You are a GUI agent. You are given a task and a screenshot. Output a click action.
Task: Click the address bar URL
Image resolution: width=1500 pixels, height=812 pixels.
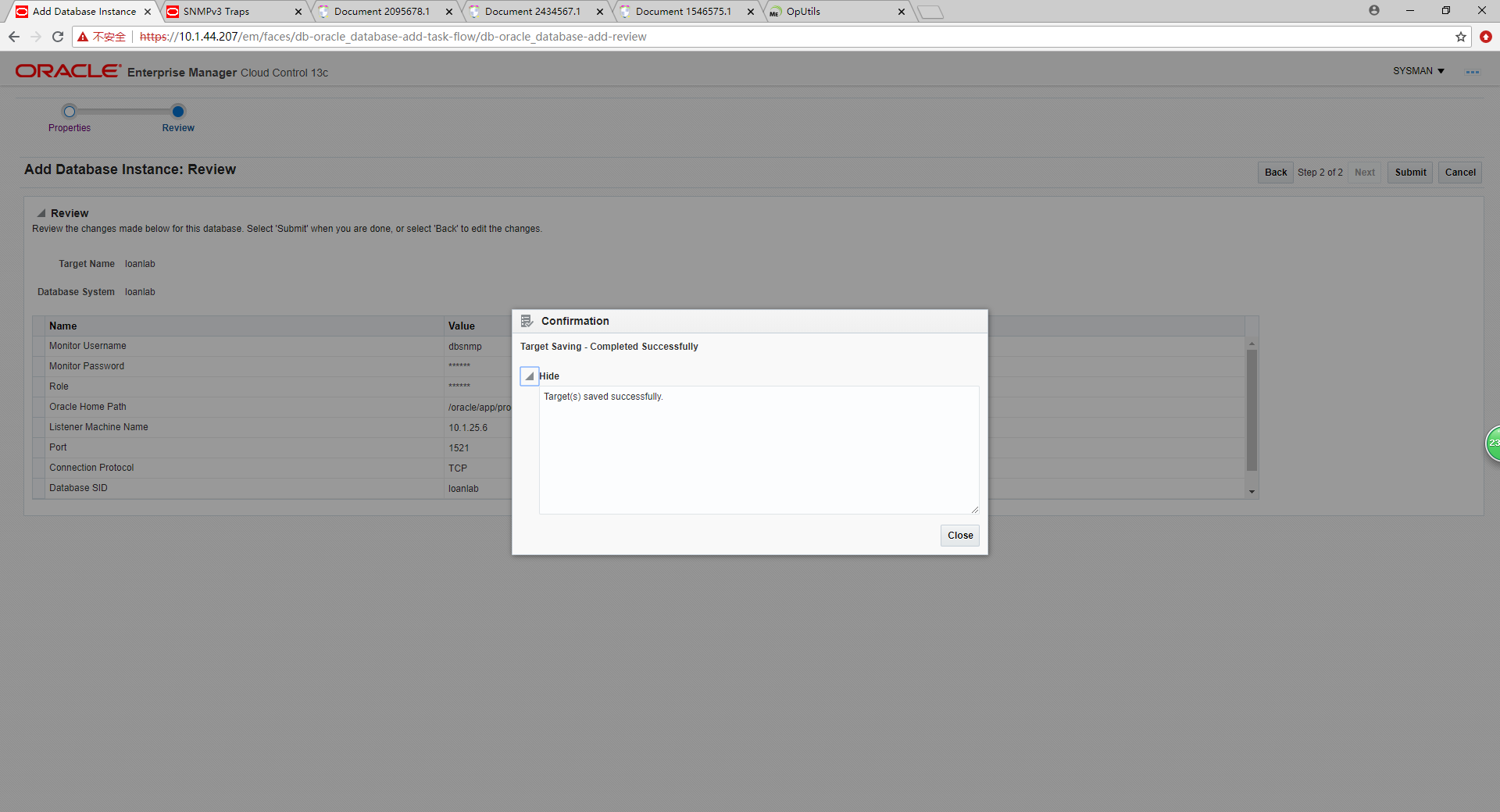pyautogui.click(x=393, y=37)
